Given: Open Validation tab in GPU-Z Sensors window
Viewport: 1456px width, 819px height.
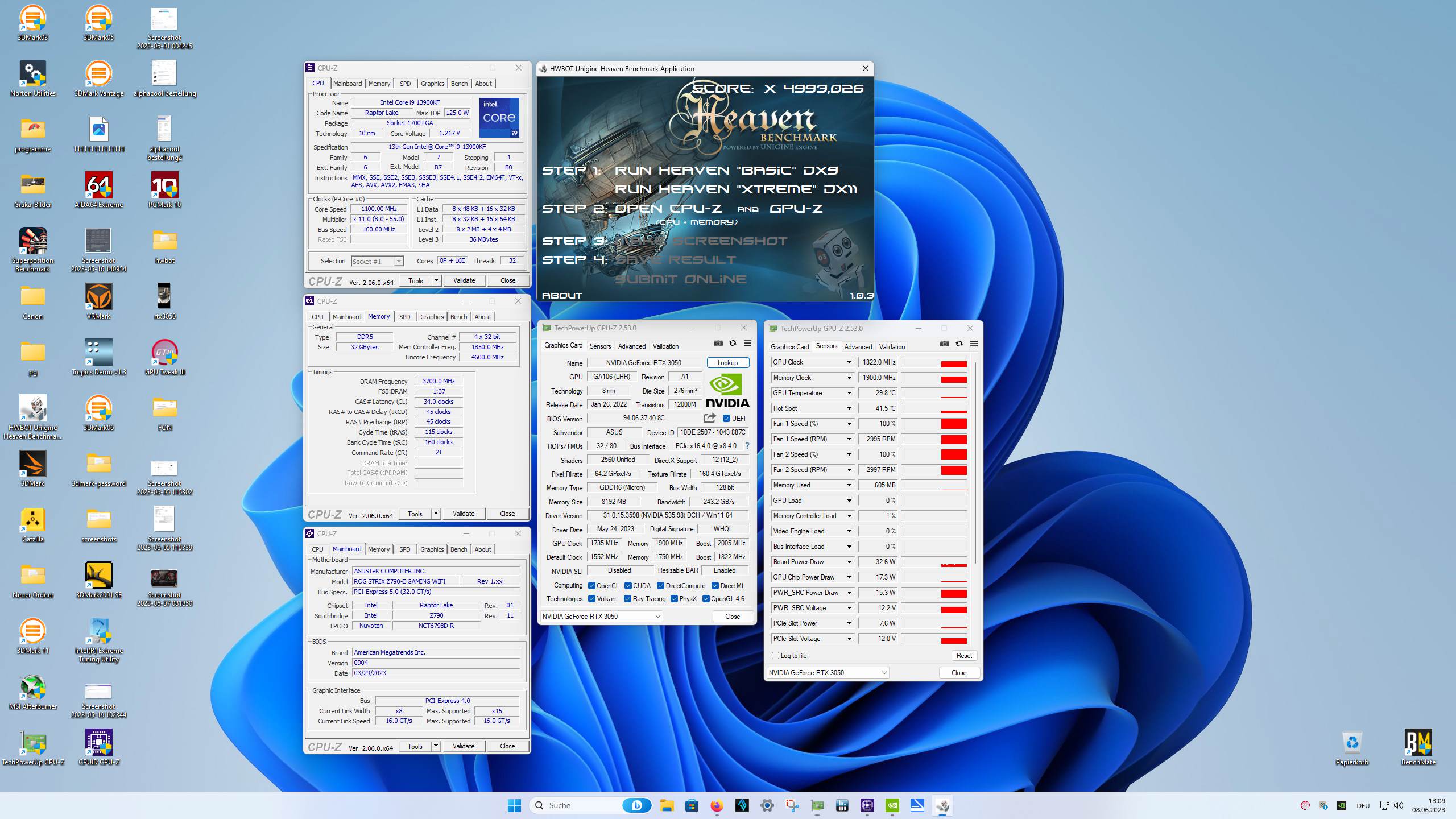Looking at the screenshot, I should (x=892, y=347).
